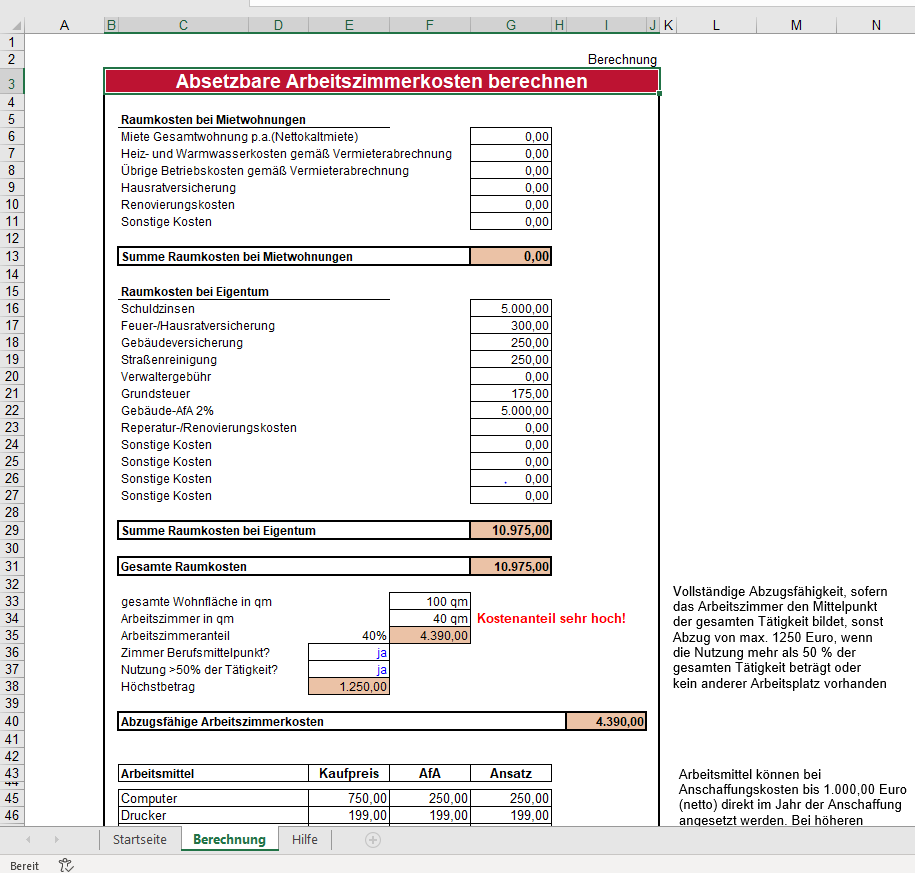This screenshot has height=873, width=915.
Task: Click the Select All corner triangle
Action: 11,25
